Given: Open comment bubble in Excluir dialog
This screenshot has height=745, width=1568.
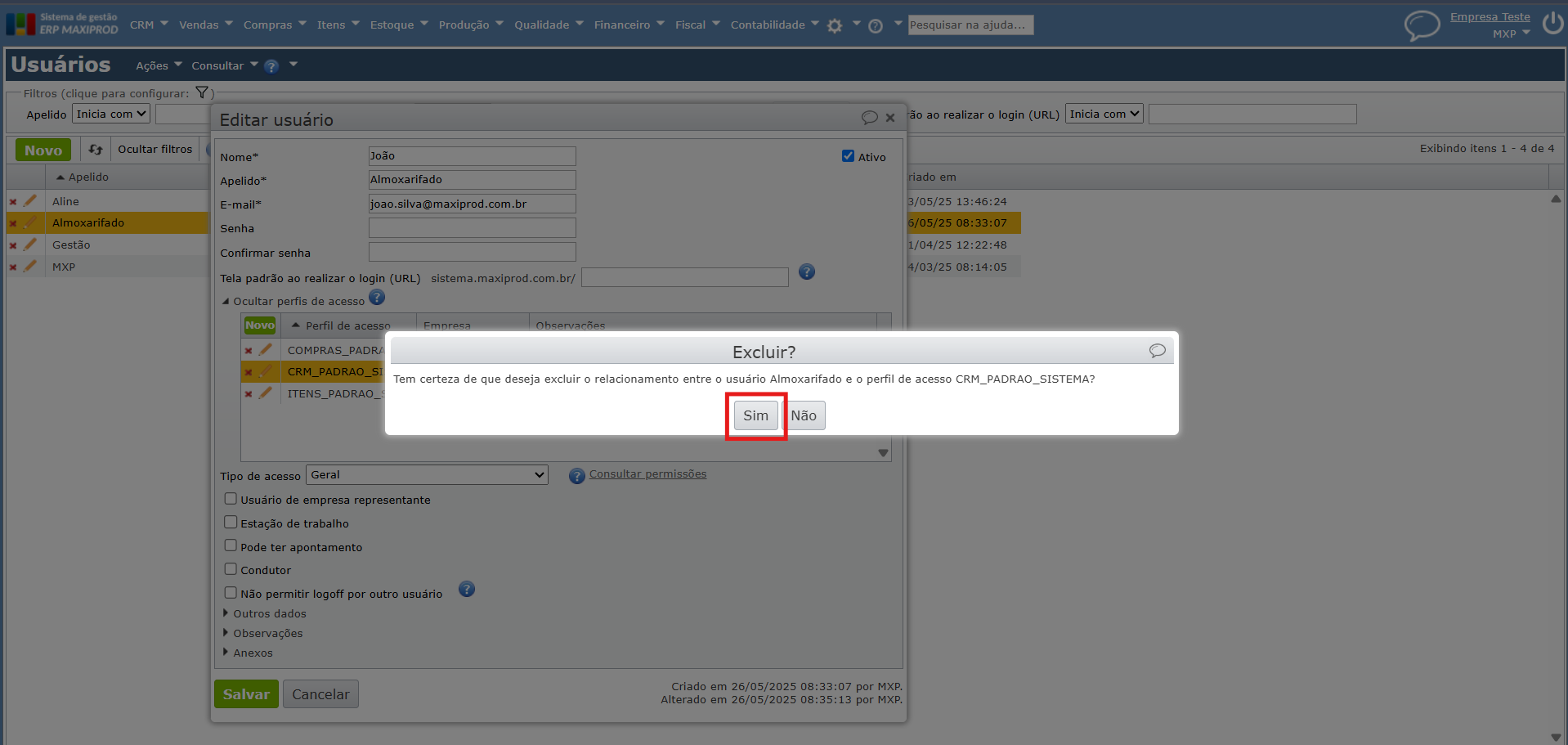Looking at the screenshot, I should pyautogui.click(x=1157, y=351).
